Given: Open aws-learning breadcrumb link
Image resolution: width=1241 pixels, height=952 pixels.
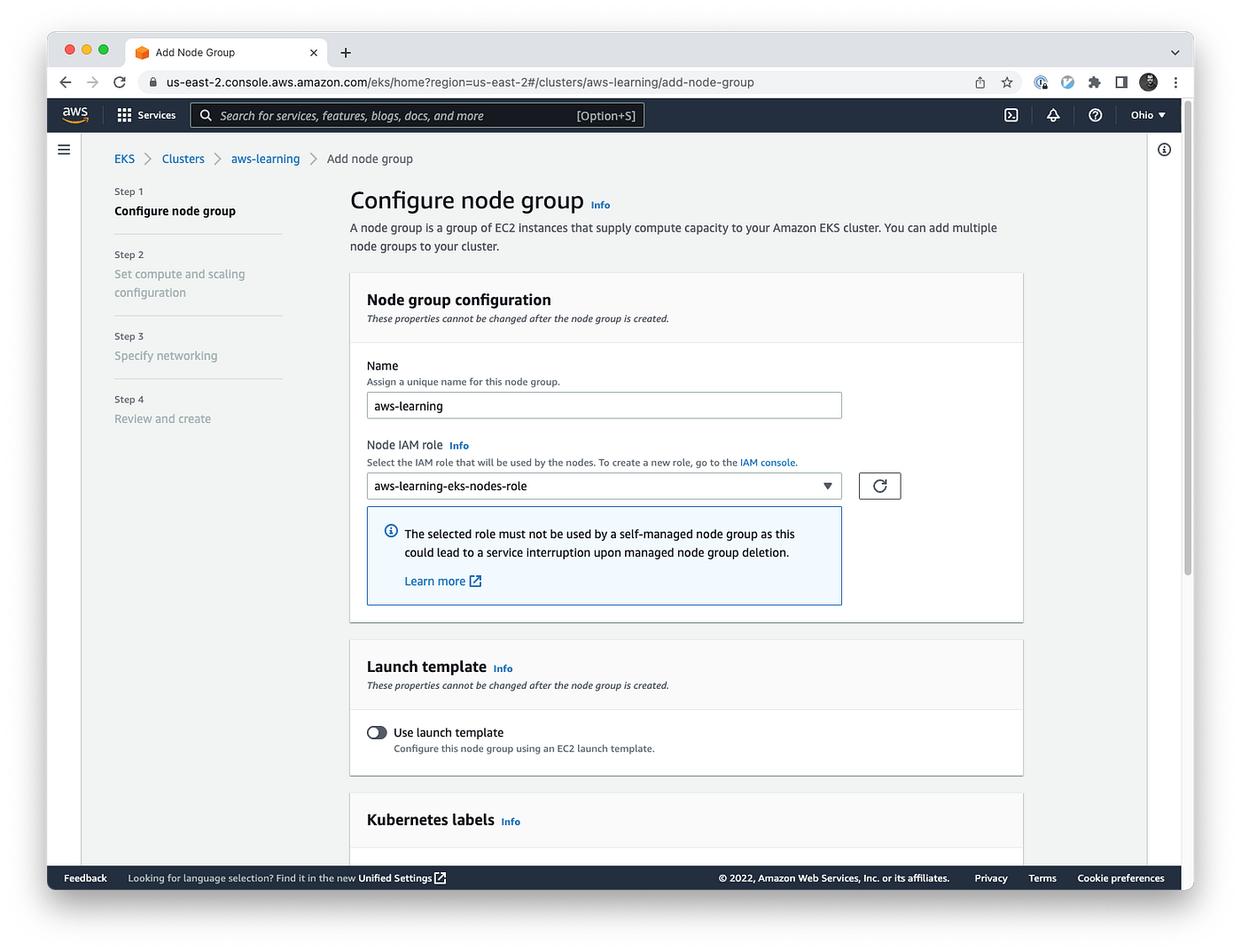Looking at the screenshot, I should pyautogui.click(x=266, y=159).
